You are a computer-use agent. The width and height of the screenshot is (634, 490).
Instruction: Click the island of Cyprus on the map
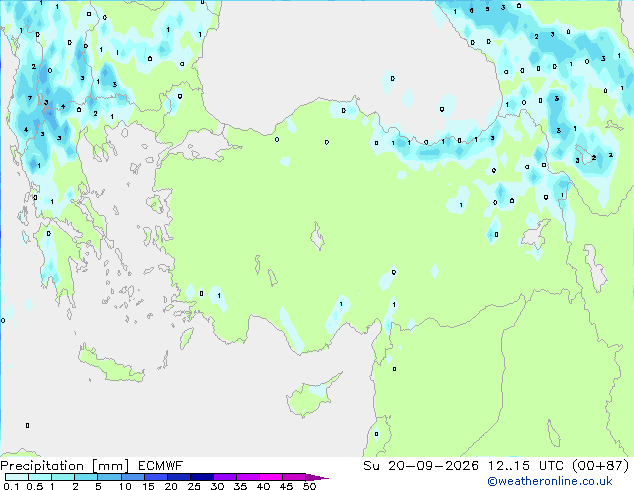311,395
